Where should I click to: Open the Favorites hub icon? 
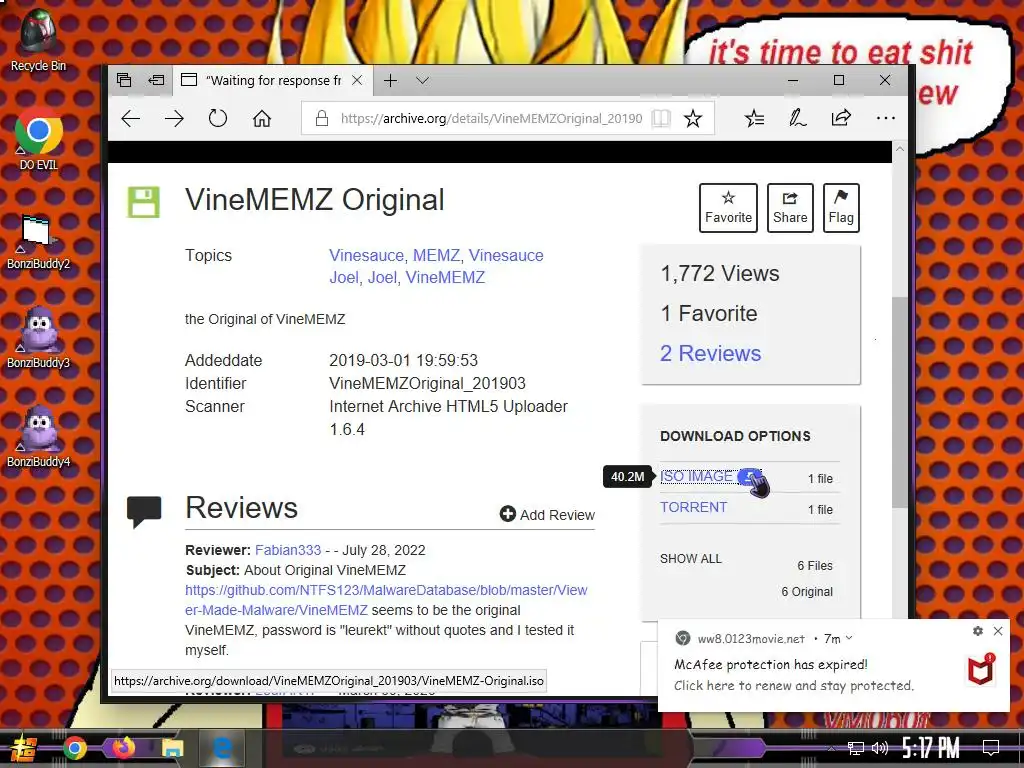pyautogui.click(x=754, y=118)
